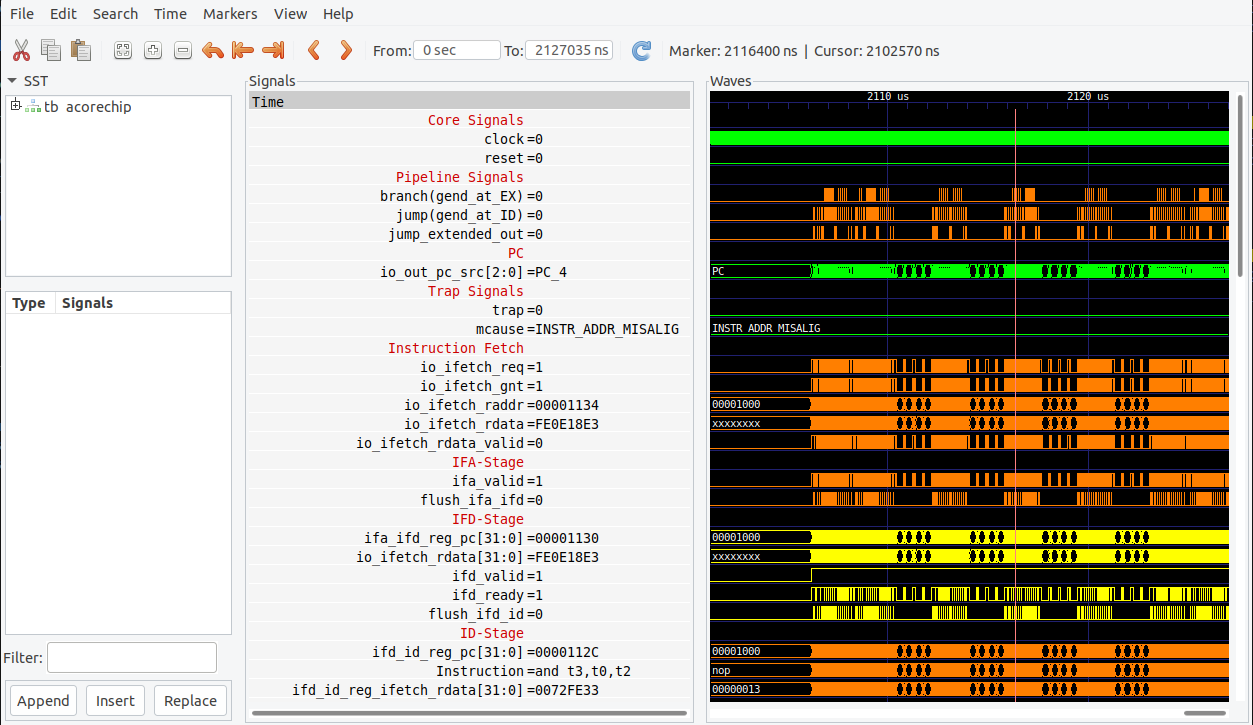Click the From time input field
The image size is (1253, 725).
coord(457,50)
